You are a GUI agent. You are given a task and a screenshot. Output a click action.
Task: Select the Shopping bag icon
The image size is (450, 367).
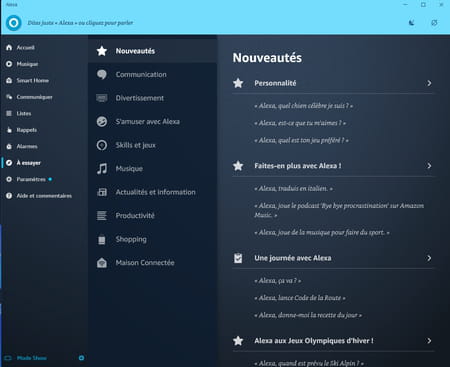pyautogui.click(x=102, y=240)
